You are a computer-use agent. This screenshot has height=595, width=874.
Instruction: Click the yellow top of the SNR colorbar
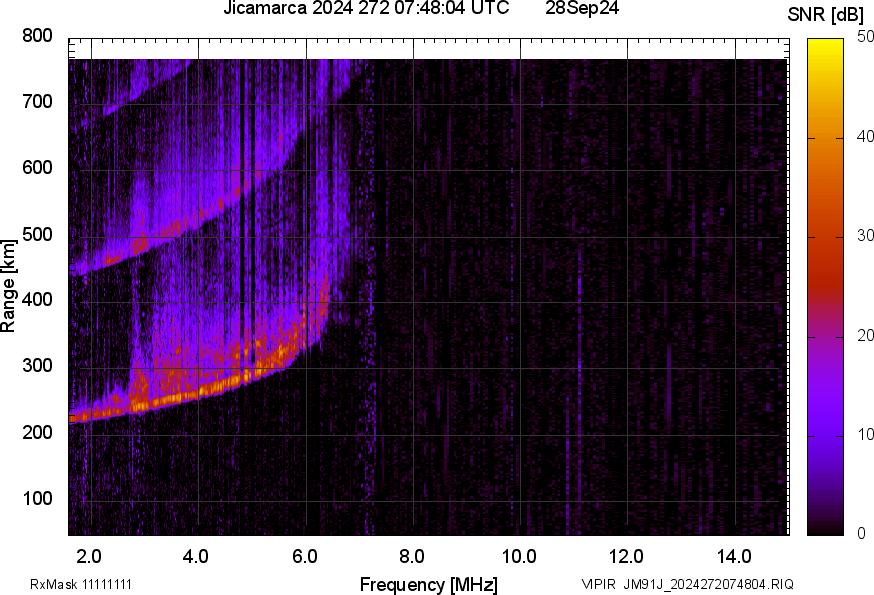point(824,45)
